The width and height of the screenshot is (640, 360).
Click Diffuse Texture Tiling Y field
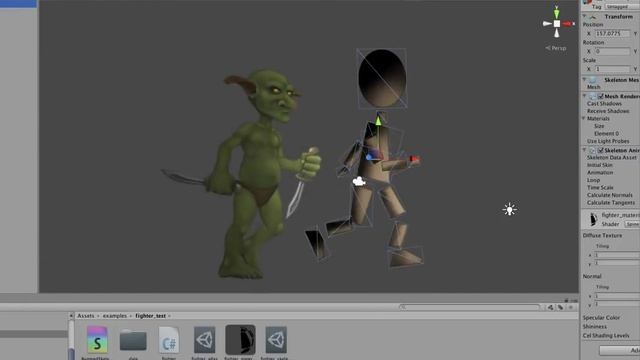(617, 263)
